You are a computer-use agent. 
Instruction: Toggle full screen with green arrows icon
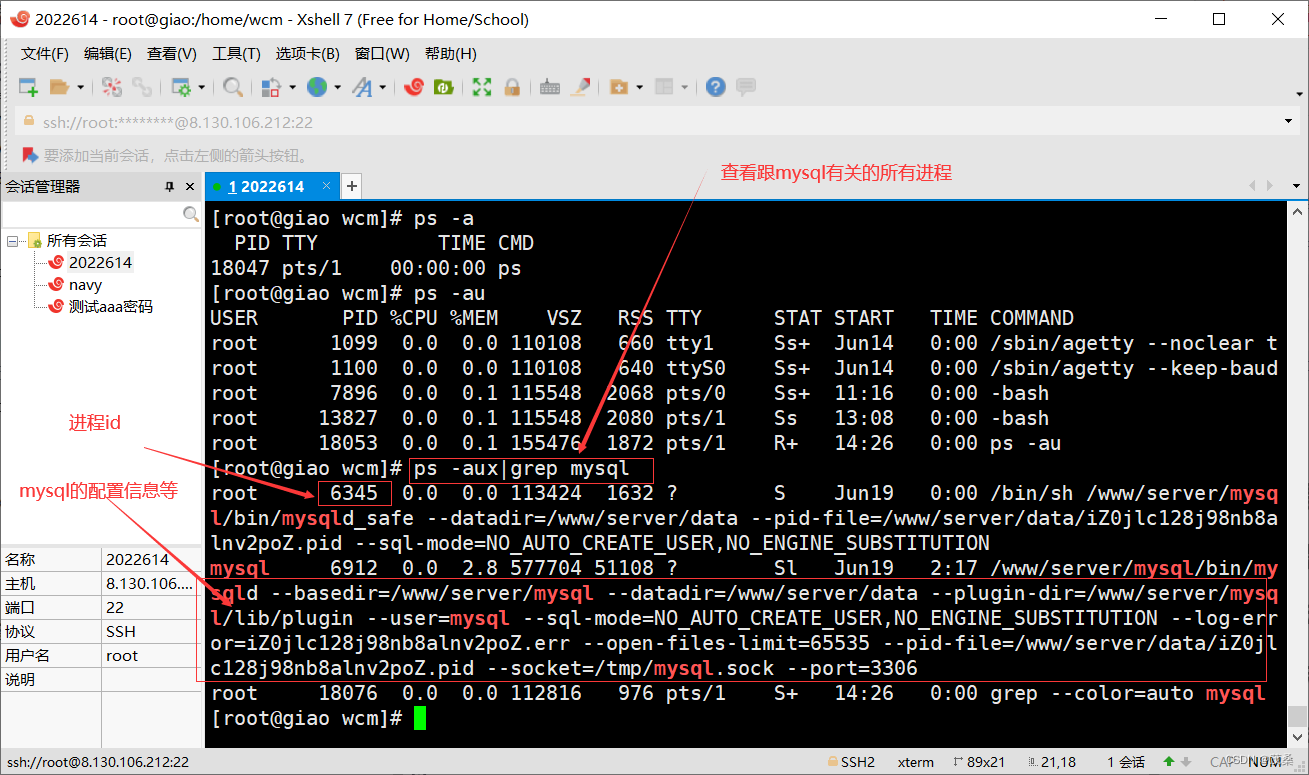pos(482,87)
